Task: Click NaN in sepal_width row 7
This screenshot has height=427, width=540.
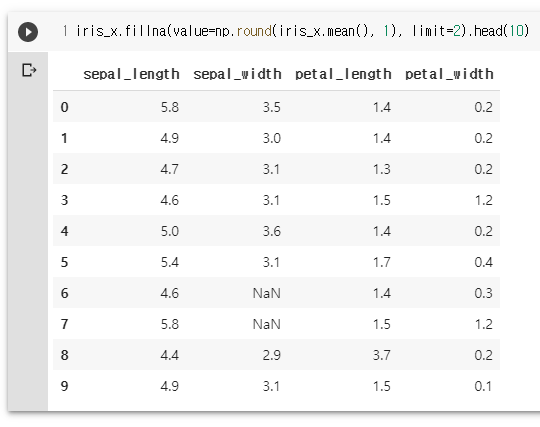Action: click(x=267, y=324)
